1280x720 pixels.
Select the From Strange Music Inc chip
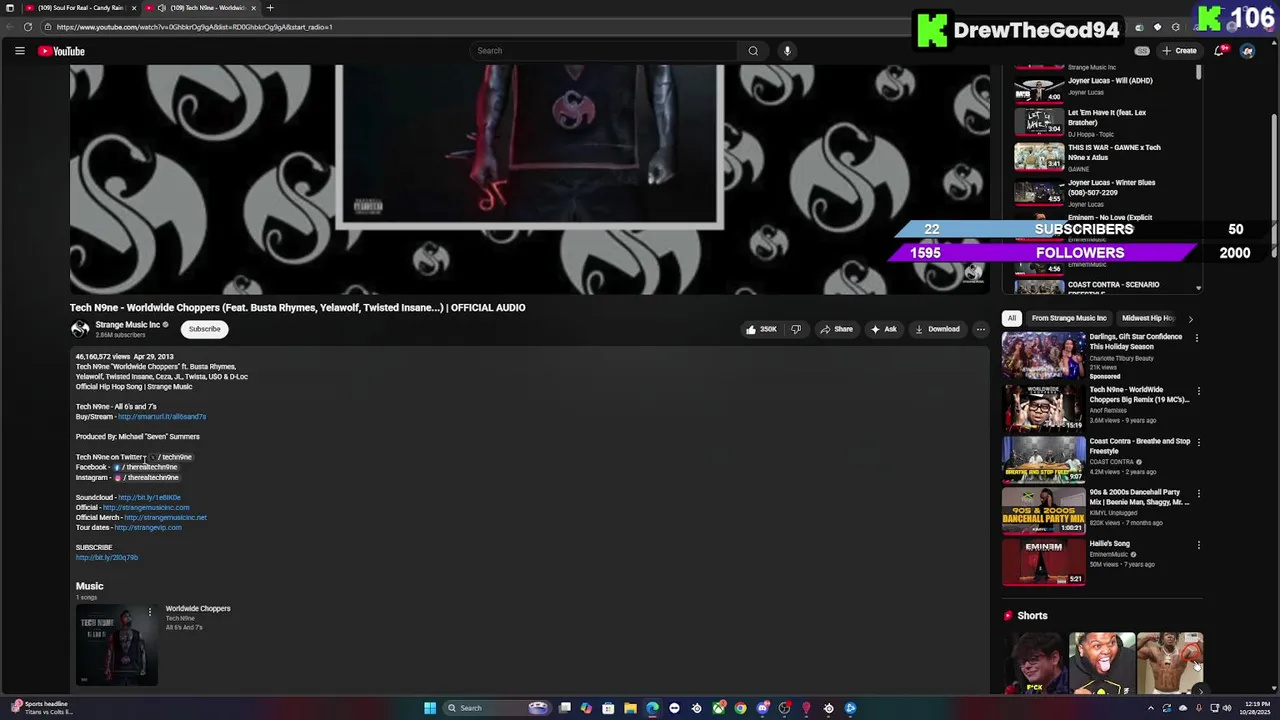coord(1069,318)
